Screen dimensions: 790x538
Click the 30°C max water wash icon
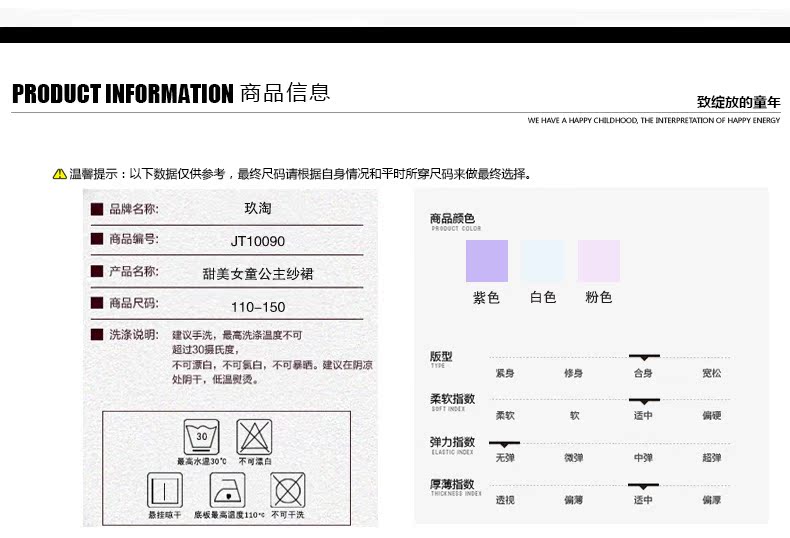(202, 437)
